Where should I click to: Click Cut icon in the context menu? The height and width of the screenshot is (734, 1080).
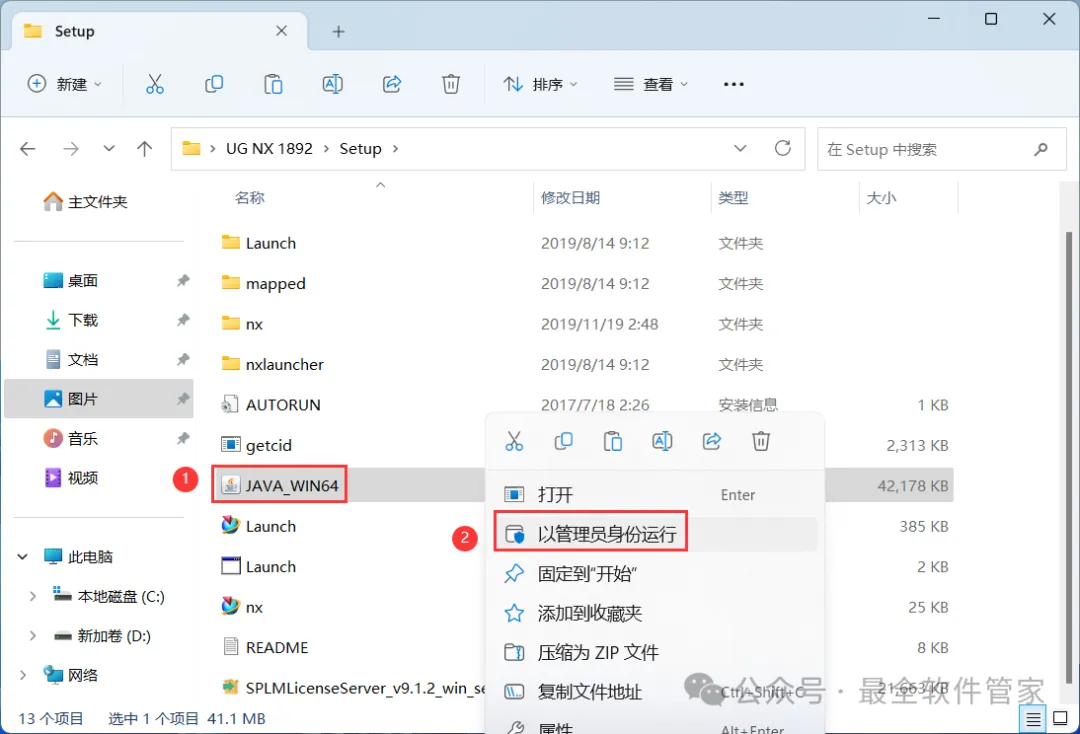tap(514, 441)
